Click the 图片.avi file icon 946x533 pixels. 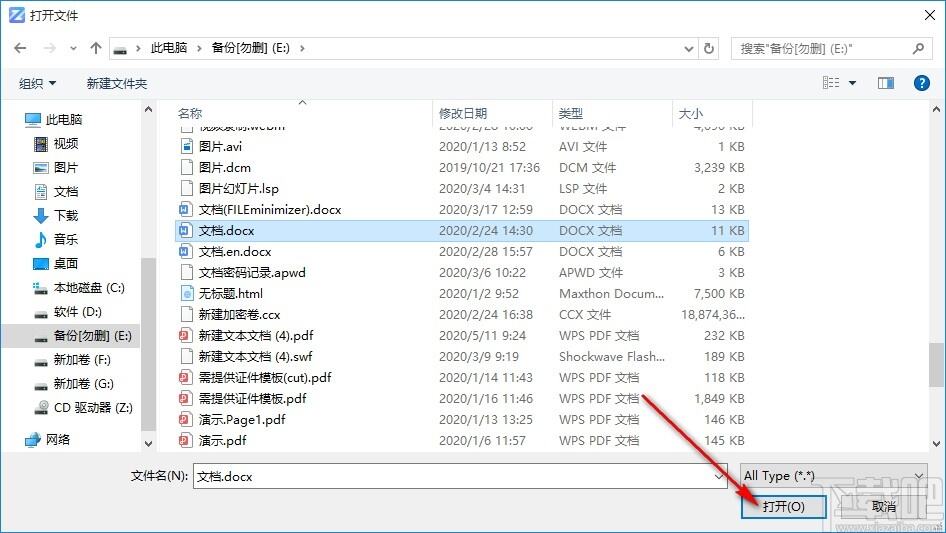pos(186,147)
